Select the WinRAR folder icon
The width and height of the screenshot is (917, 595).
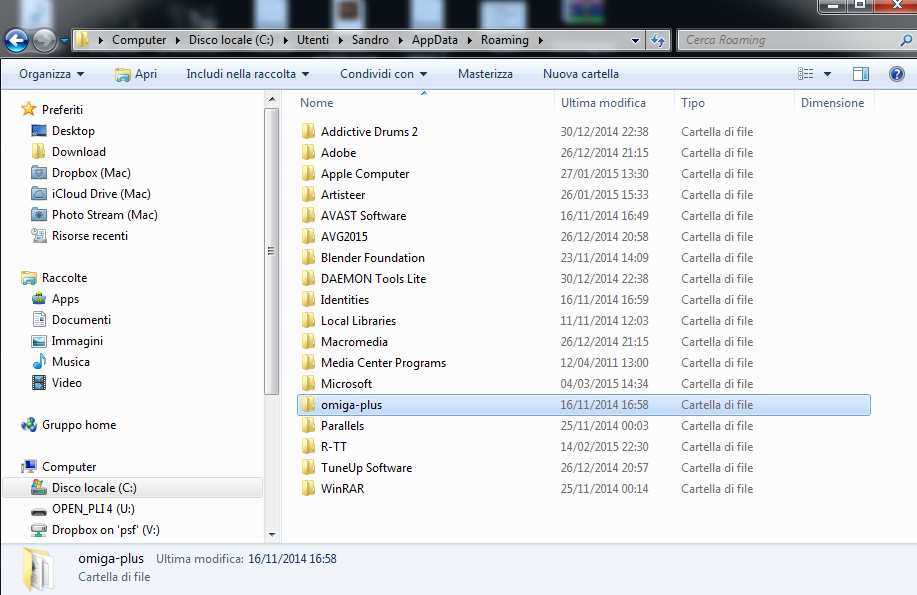pos(308,489)
